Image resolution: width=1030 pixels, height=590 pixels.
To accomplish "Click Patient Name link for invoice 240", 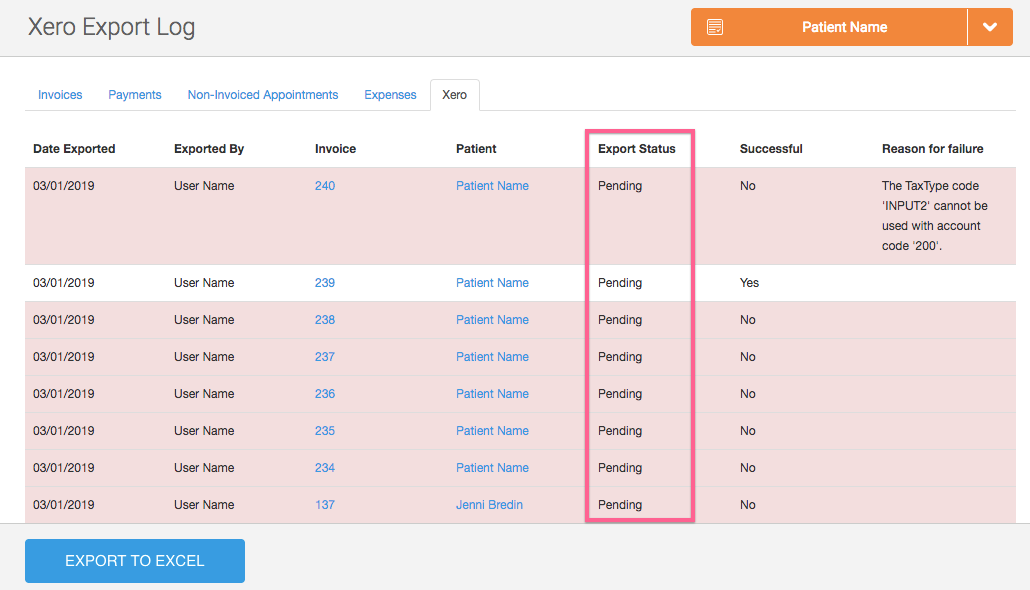I will point(492,186).
